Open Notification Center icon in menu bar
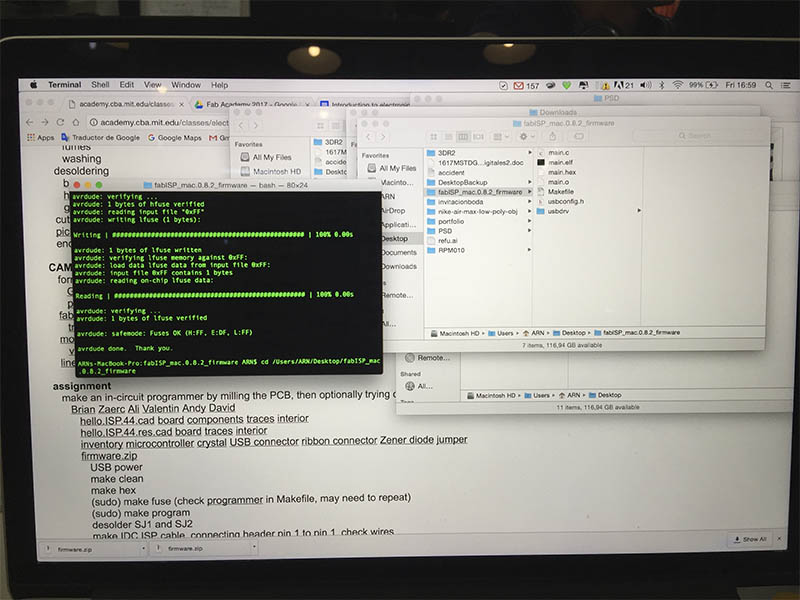800x600 pixels. (x=785, y=85)
